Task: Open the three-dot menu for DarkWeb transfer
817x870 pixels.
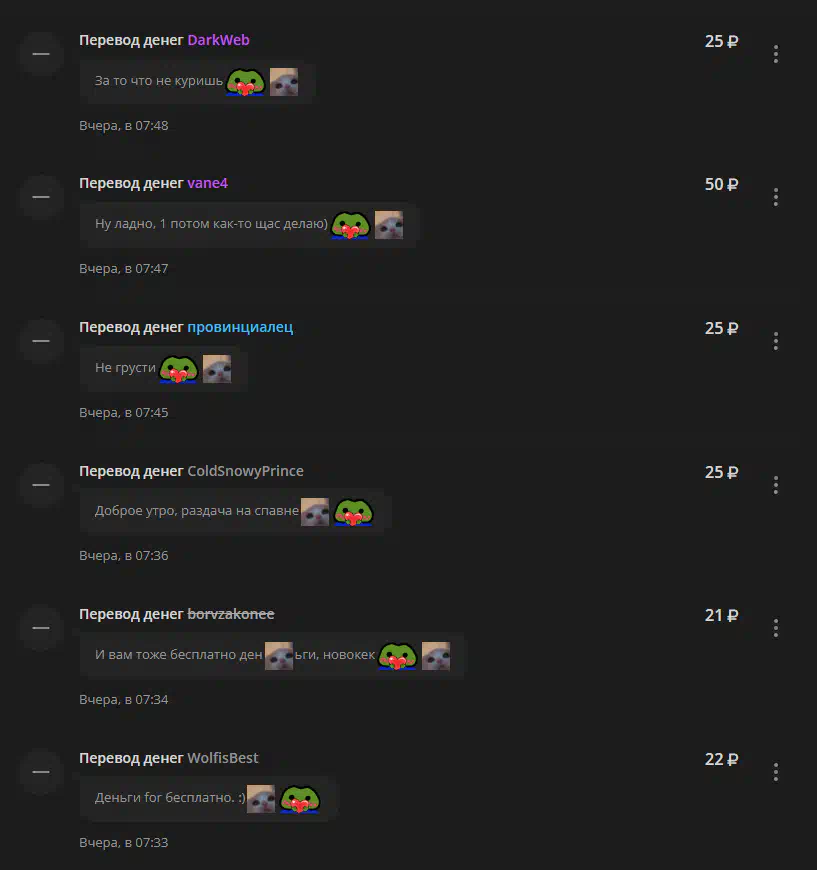Action: (x=775, y=54)
